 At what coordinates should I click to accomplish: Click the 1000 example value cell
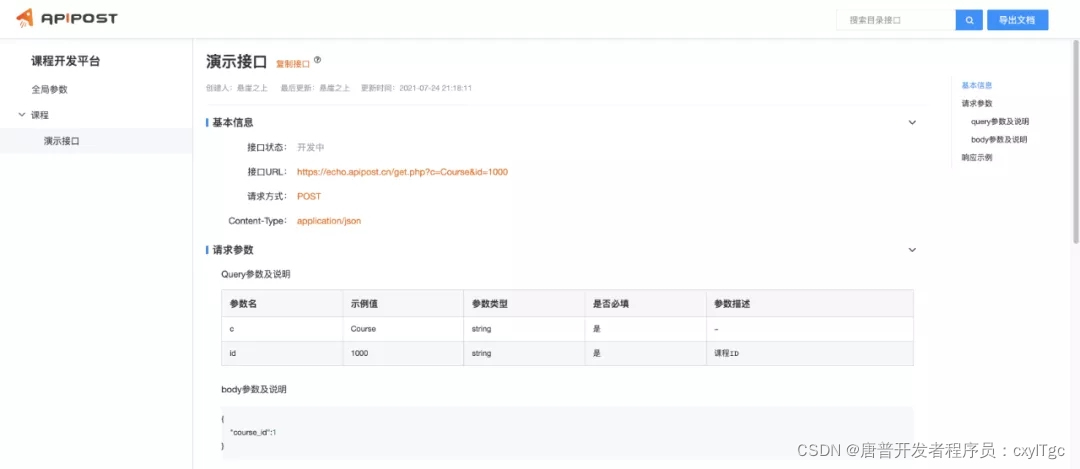point(403,353)
